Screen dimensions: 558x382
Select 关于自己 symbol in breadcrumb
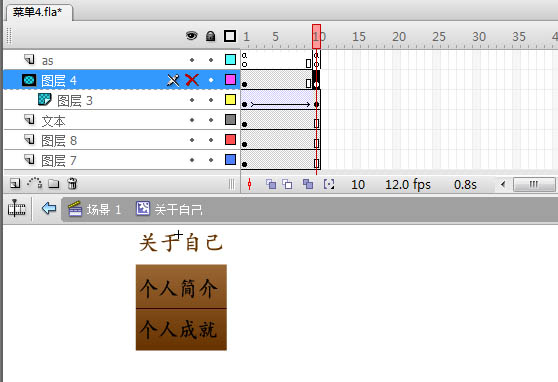point(169,209)
